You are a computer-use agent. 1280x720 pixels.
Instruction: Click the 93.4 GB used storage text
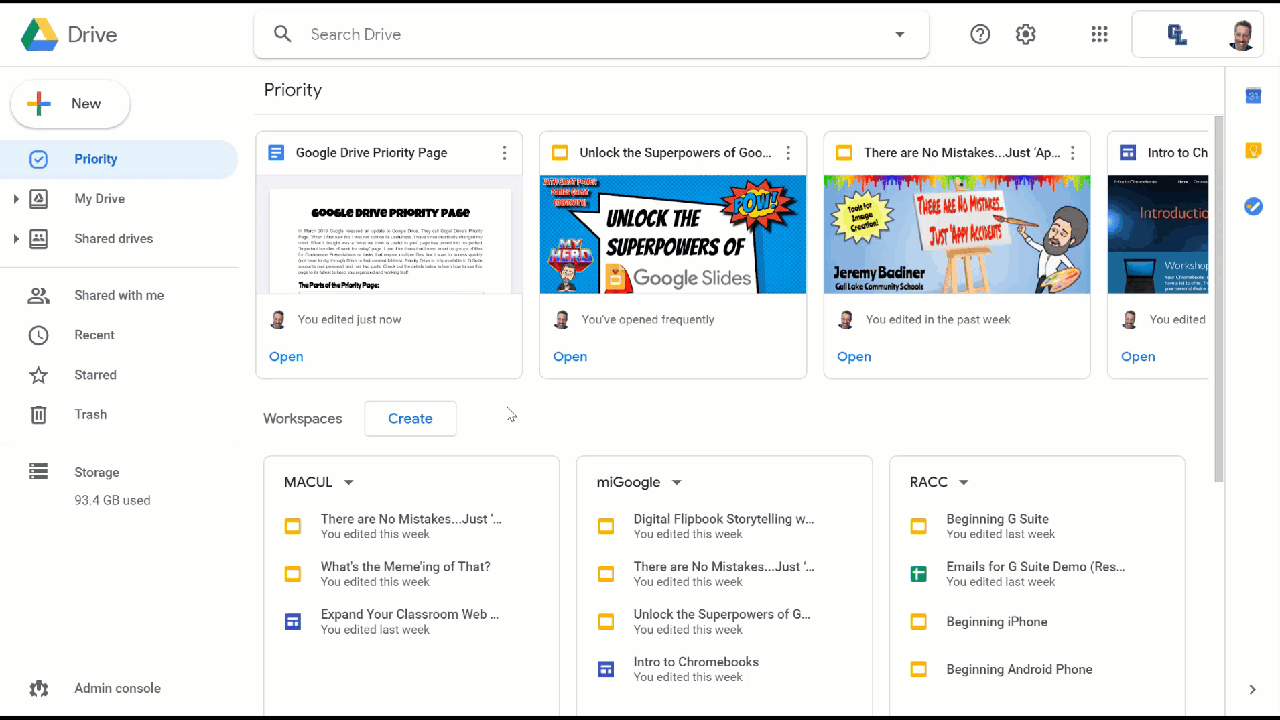pyautogui.click(x=112, y=500)
